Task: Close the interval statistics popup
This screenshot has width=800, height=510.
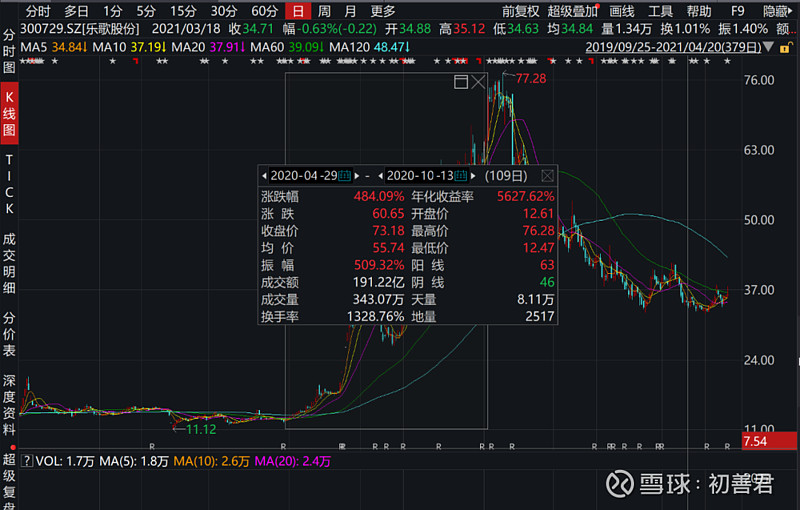Action: tap(547, 176)
